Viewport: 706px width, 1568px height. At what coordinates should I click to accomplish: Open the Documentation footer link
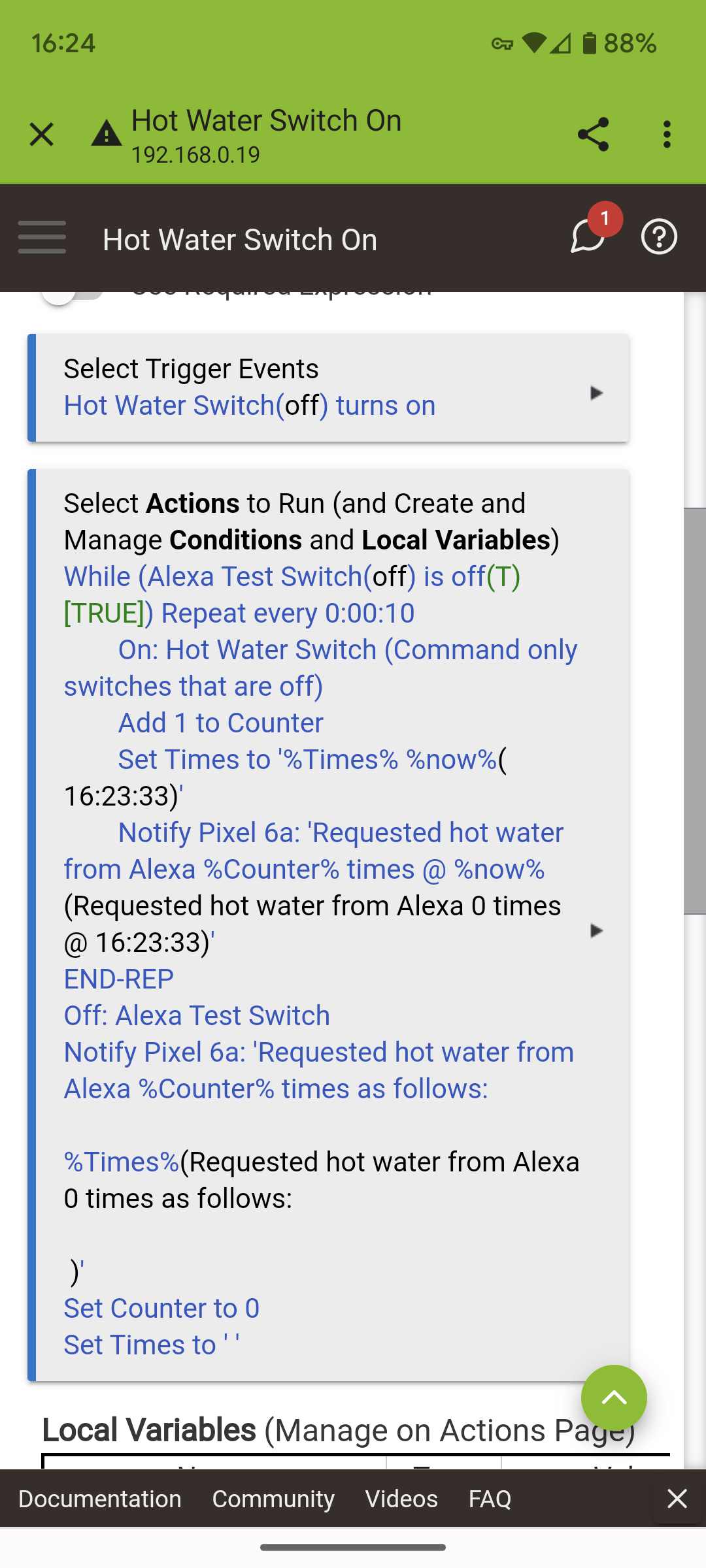(100, 1498)
